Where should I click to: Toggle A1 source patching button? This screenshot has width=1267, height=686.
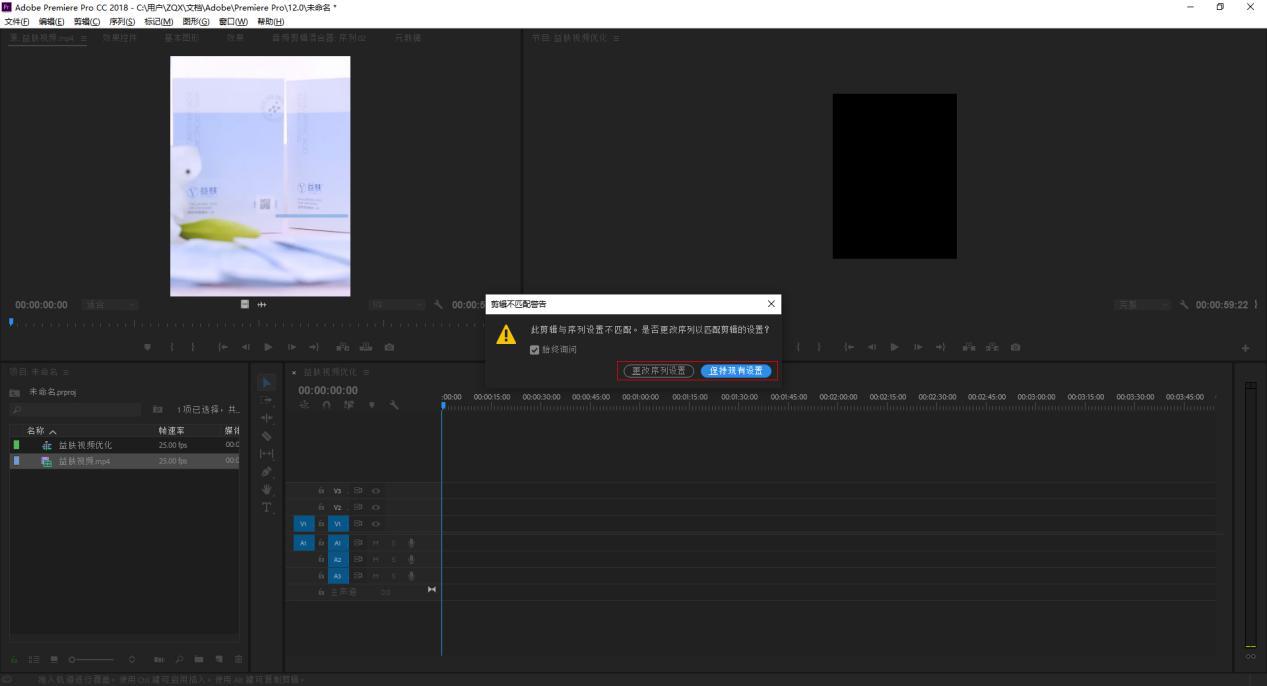coord(304,543)
